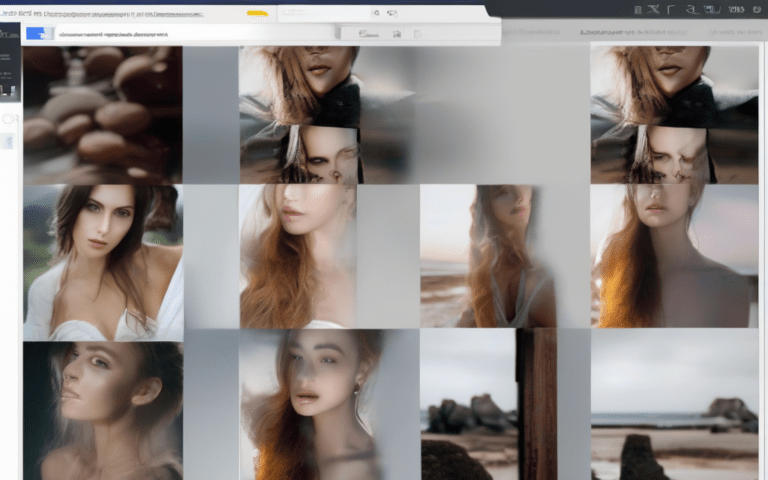
Task: Click the clock text in top-right corner
Action: [736, 9]
